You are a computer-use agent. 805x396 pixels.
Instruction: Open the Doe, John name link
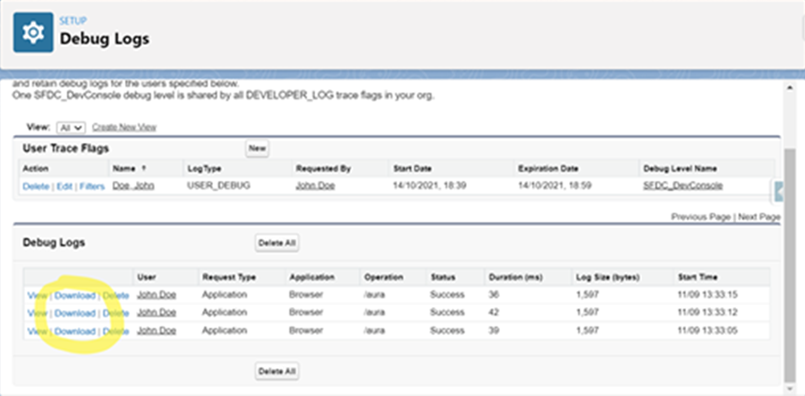coord(133,185)
